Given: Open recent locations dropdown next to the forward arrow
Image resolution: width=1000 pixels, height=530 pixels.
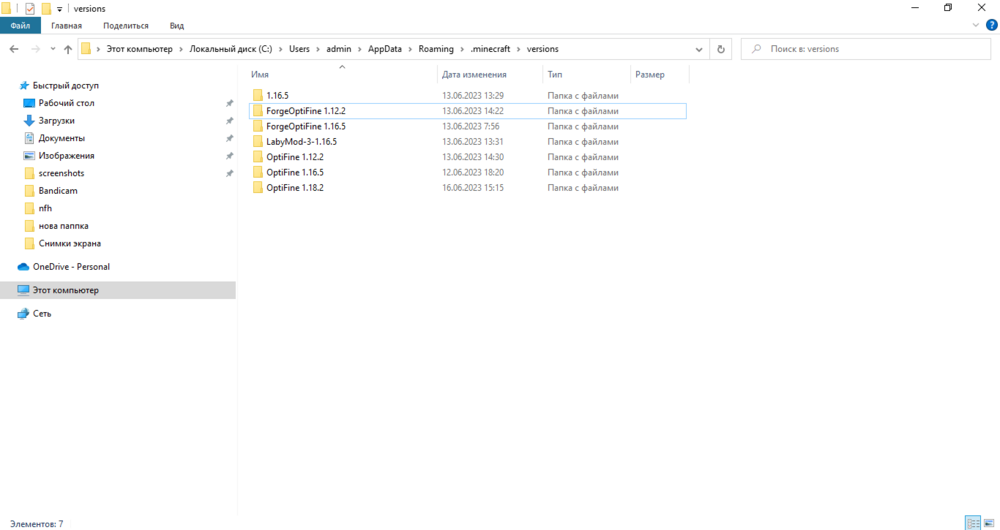Looking at the screenshot, I should [52, 49].
